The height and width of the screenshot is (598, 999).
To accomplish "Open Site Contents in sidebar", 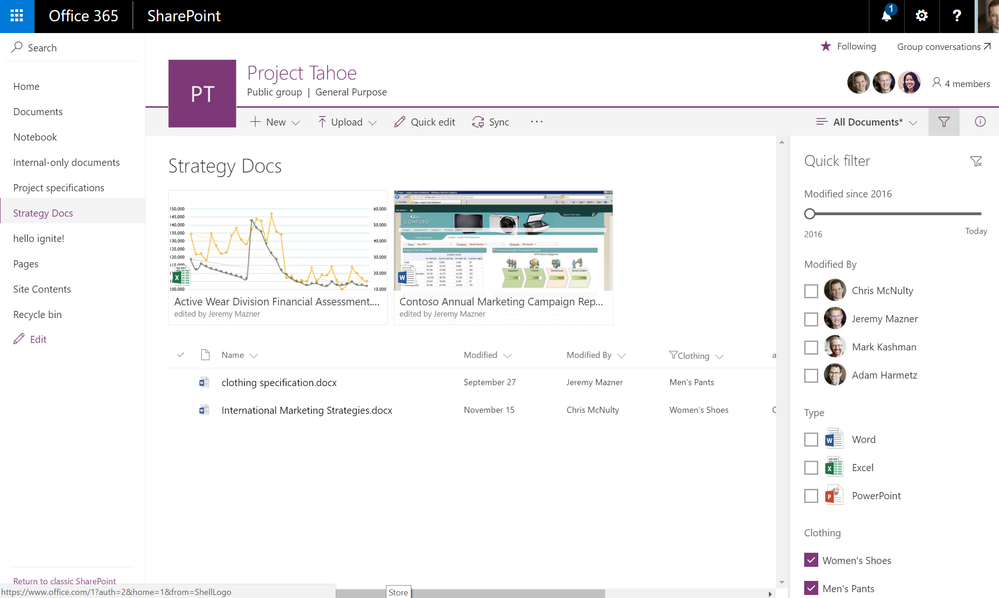I will [42, 289].
